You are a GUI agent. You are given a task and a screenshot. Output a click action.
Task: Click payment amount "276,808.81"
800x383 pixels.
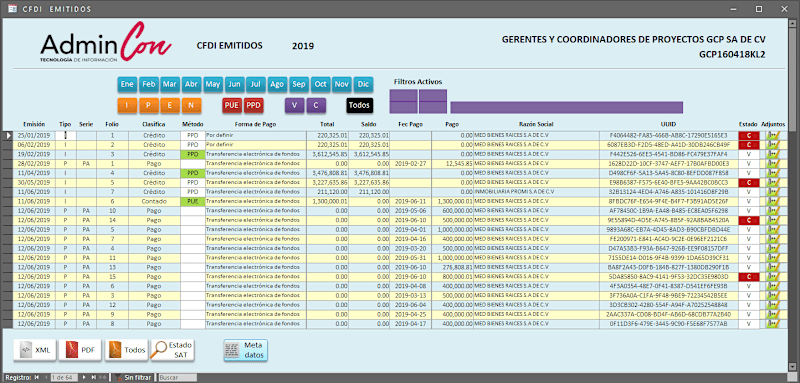point(453,267)
